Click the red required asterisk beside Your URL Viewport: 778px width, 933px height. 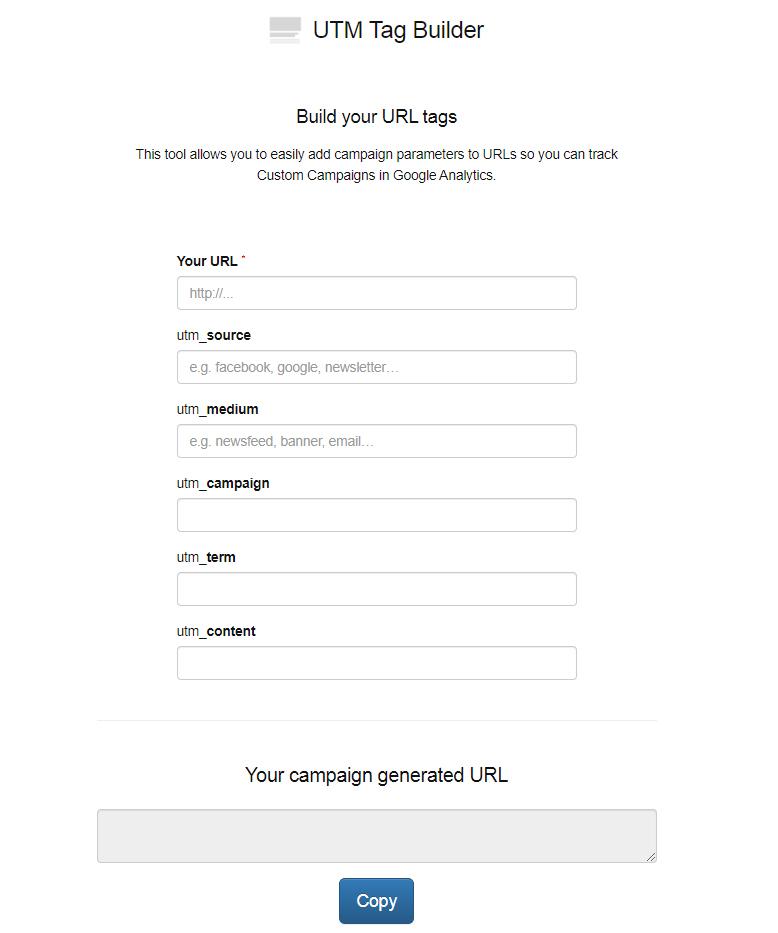[x=243, y=258]
